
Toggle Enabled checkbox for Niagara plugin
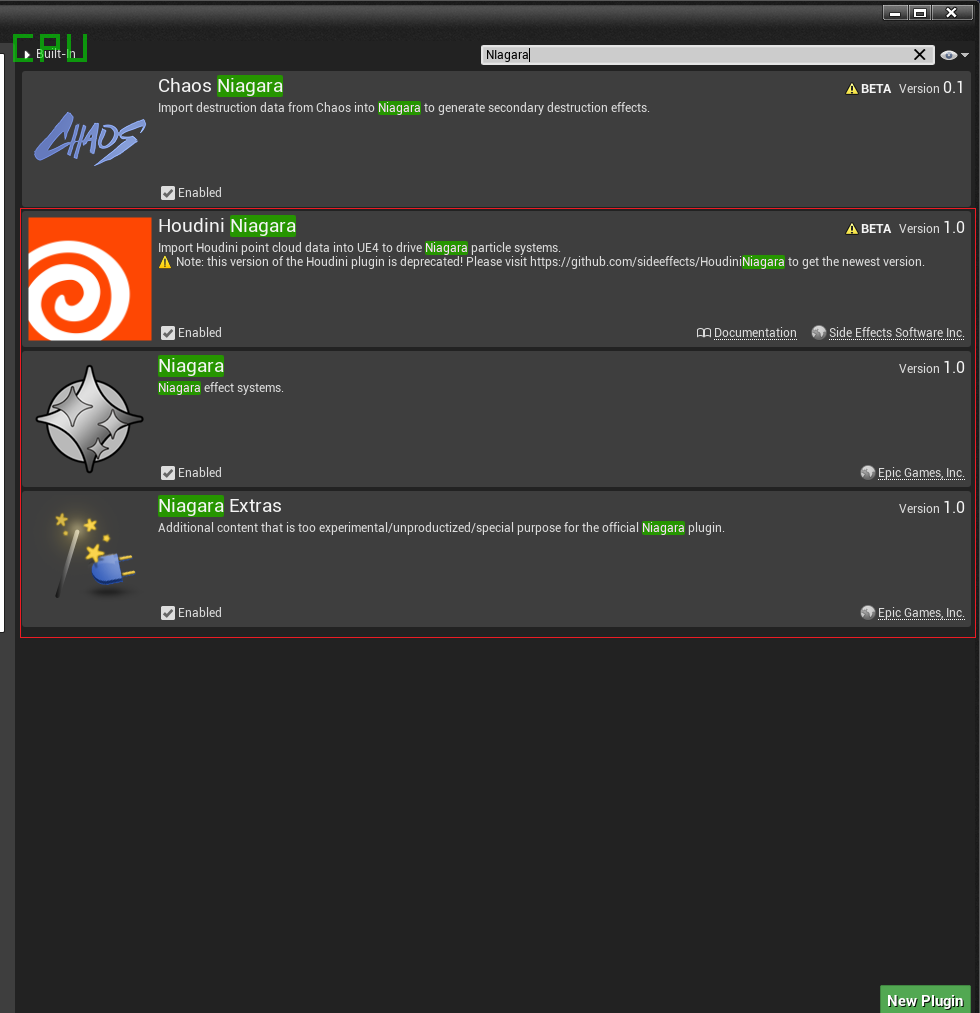(168, 473)
